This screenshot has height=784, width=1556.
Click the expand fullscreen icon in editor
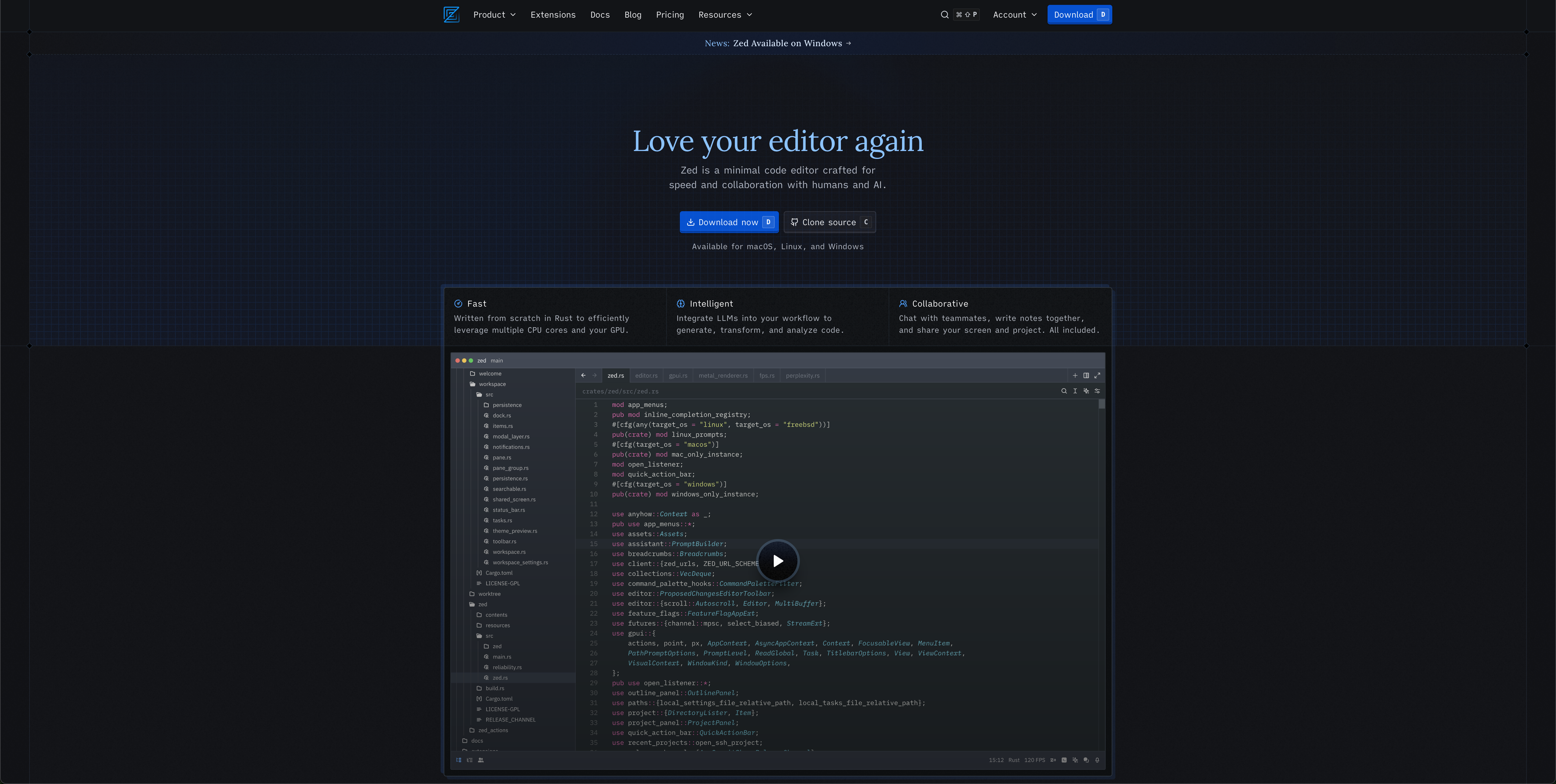tap(1097, 376)
